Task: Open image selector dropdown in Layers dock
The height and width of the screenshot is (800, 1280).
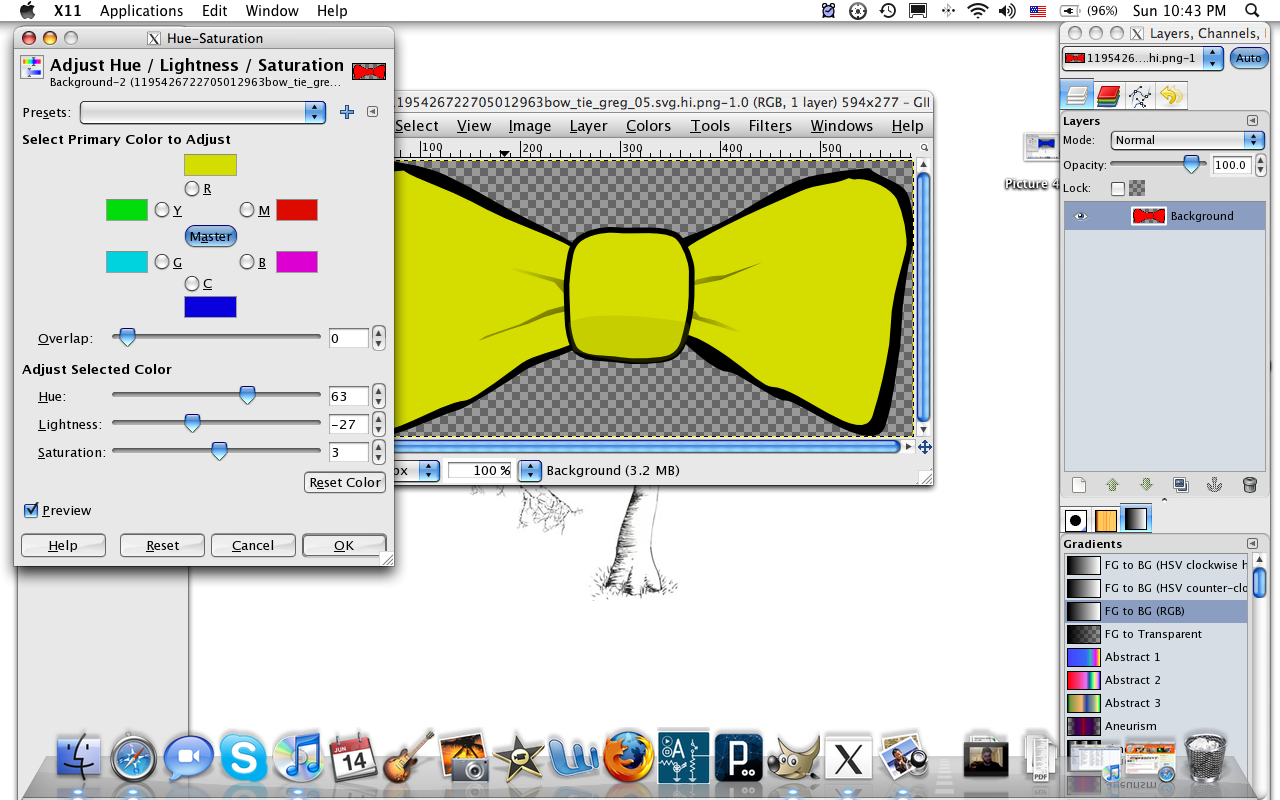Action: [1143, 58]
